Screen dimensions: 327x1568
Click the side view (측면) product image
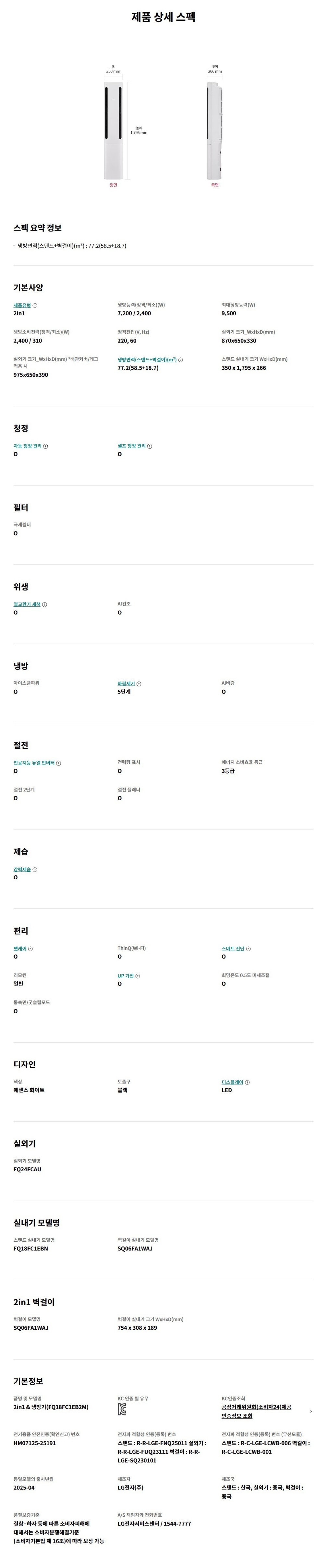[x=215, y=131]
